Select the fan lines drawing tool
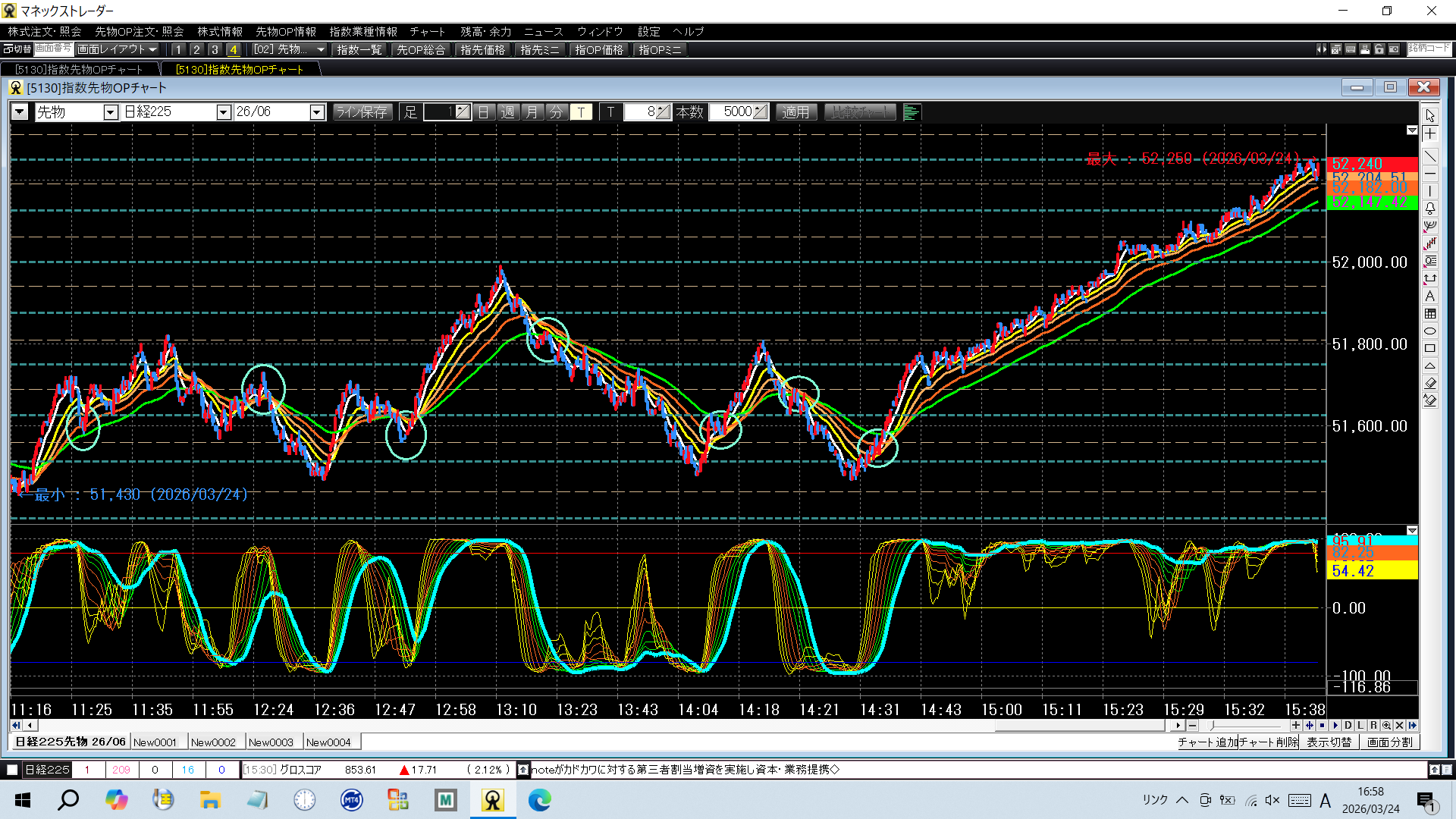Viewport: 1456px width, 819px height. pos(1430,226)
